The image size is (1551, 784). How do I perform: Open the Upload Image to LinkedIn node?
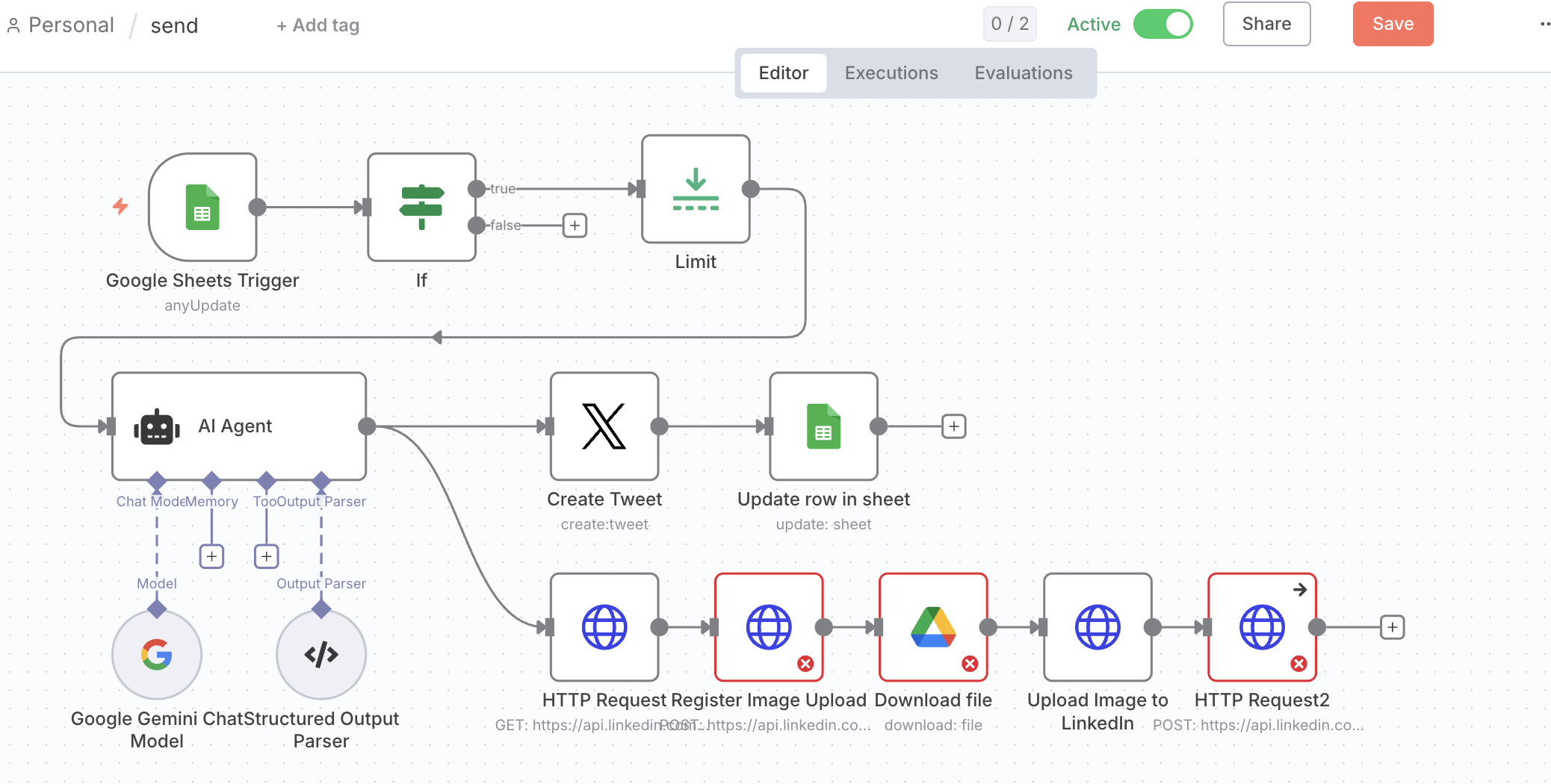point(1098,627)
